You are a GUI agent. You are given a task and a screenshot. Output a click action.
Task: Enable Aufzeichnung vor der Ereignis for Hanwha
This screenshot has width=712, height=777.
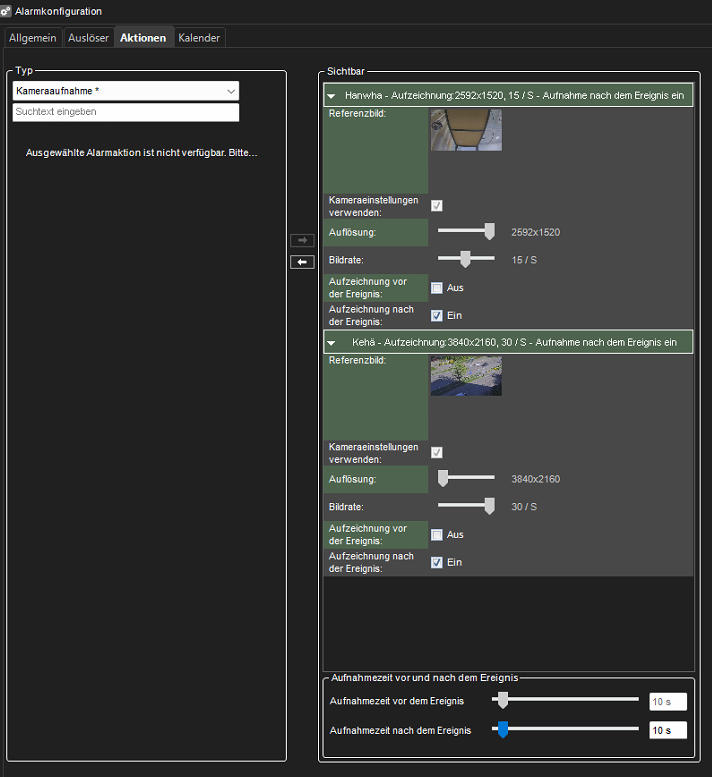click(437, 288)
